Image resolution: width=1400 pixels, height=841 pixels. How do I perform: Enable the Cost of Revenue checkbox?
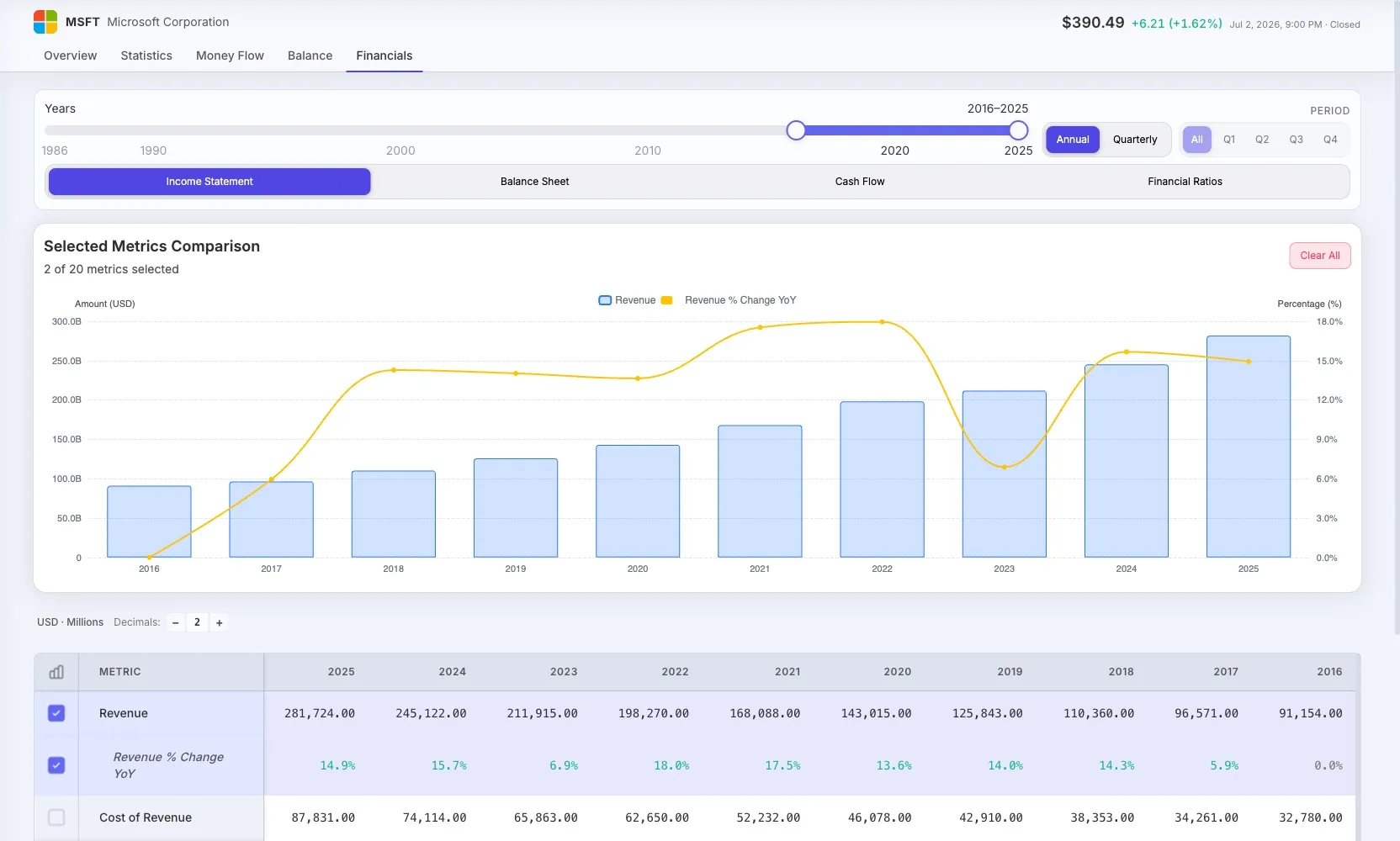pyautogui.click(x=56, y=817)
